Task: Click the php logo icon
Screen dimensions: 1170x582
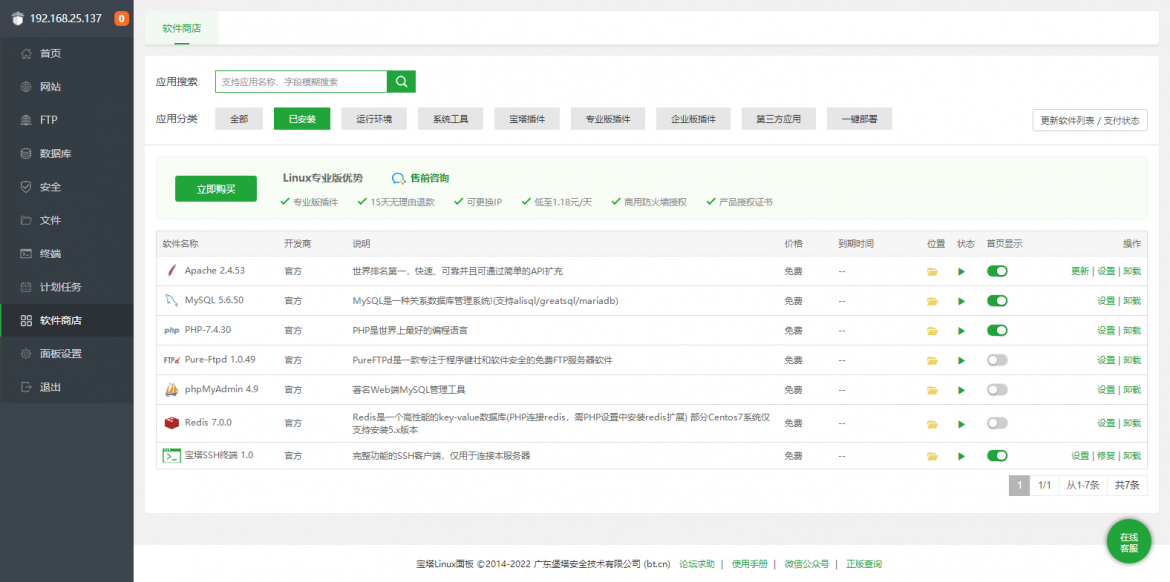Action: (x=172, y=331)
